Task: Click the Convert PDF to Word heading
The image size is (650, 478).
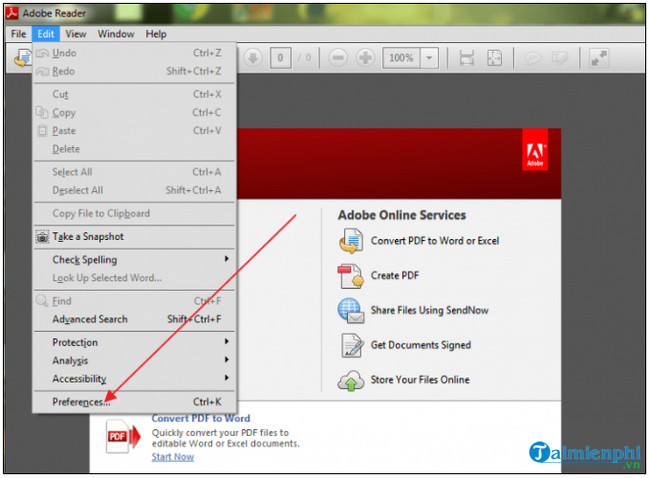Action: pos(201,418)
